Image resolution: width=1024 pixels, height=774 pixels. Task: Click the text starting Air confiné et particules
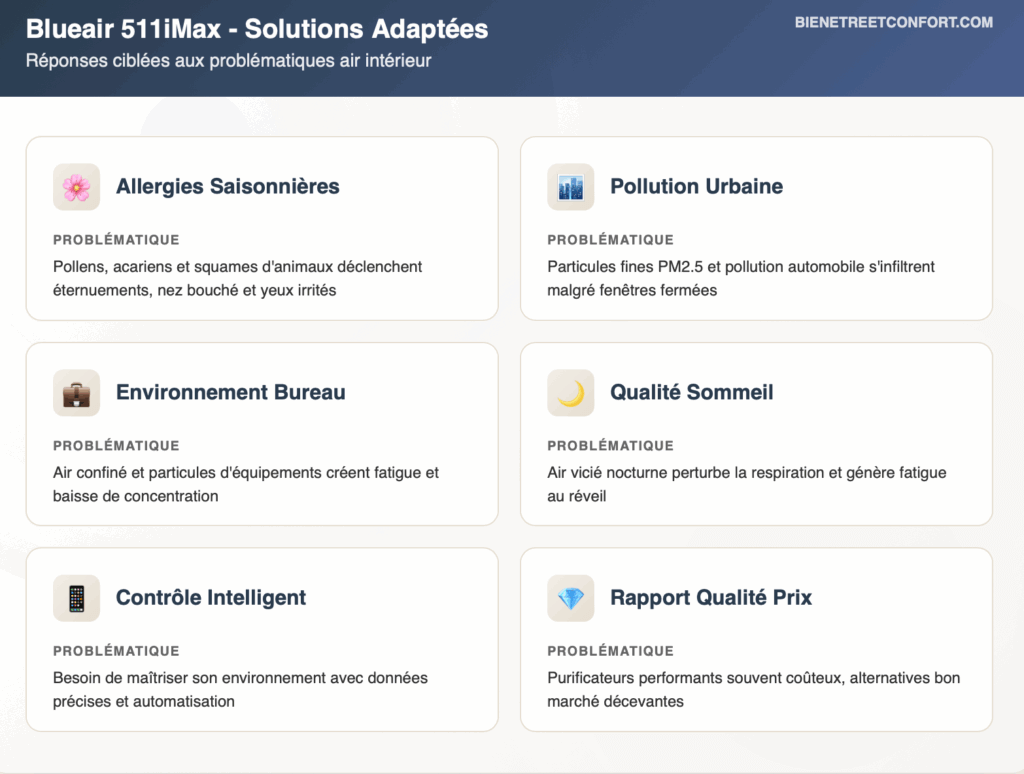pyautogui.click(x=246, y=484)
